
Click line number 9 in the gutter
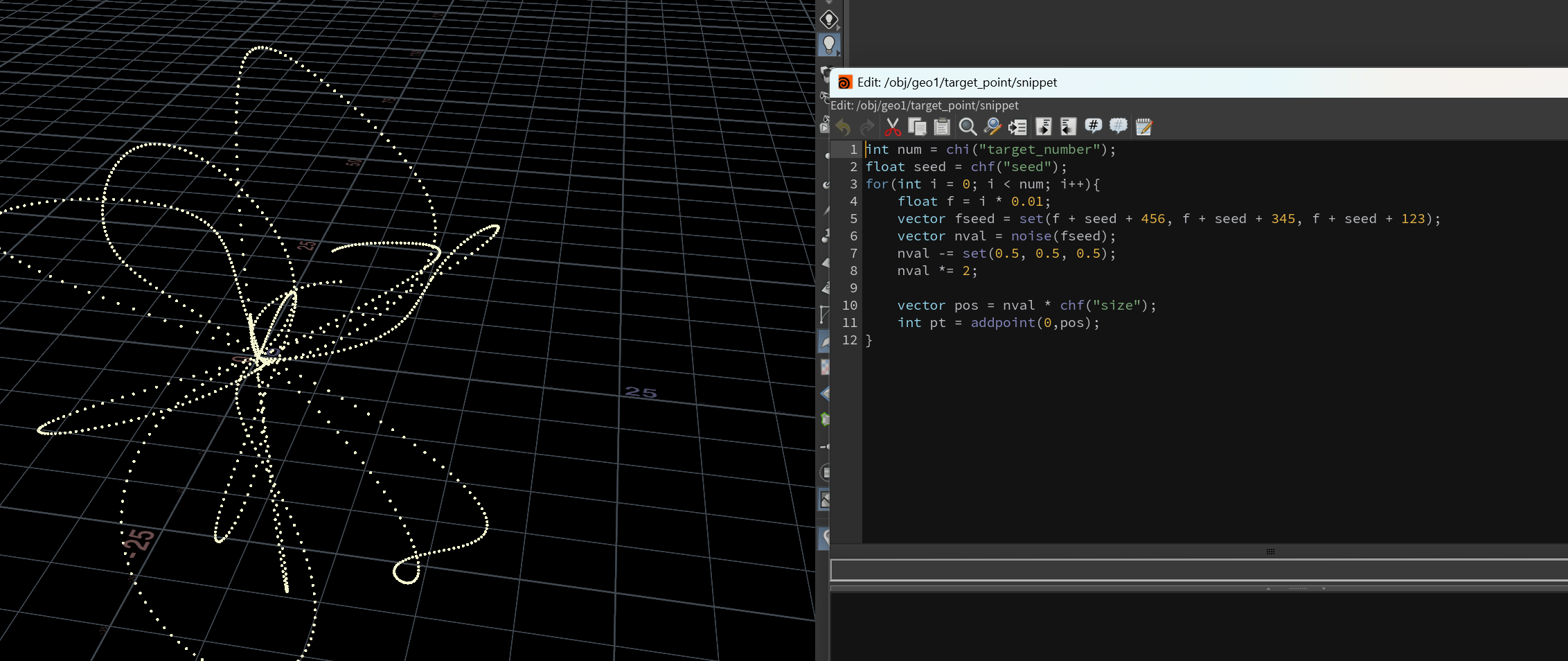(x=853, y=288)
